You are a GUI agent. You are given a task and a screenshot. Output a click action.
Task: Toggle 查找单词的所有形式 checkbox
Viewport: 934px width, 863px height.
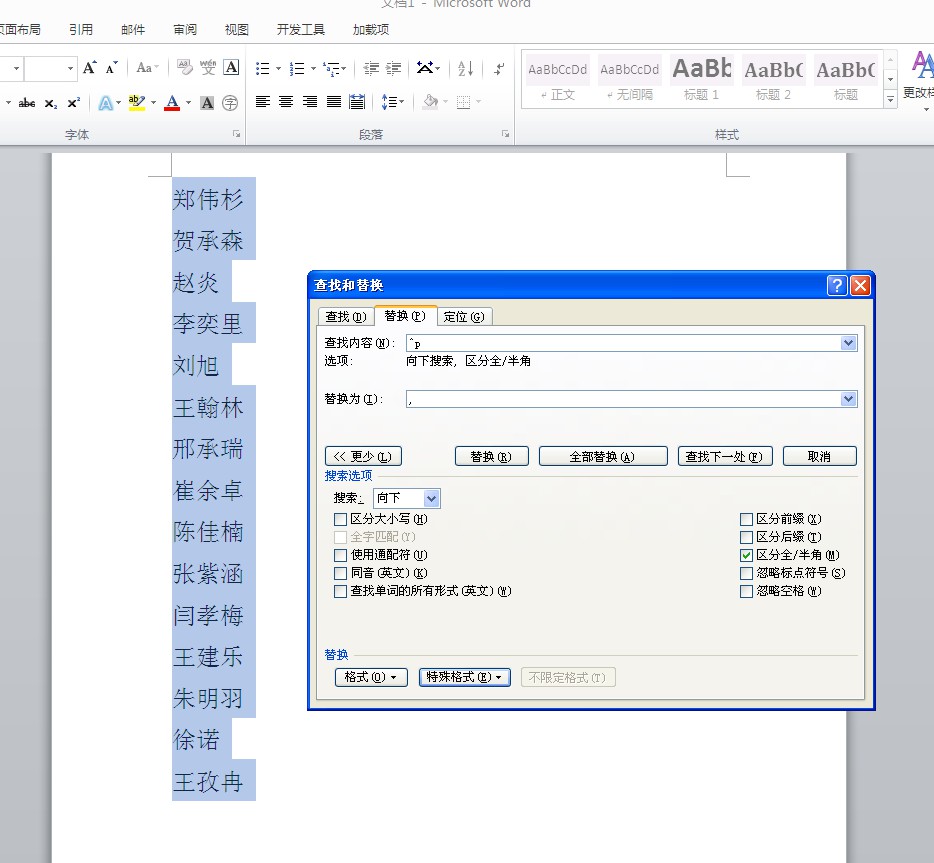coord(340,591)
